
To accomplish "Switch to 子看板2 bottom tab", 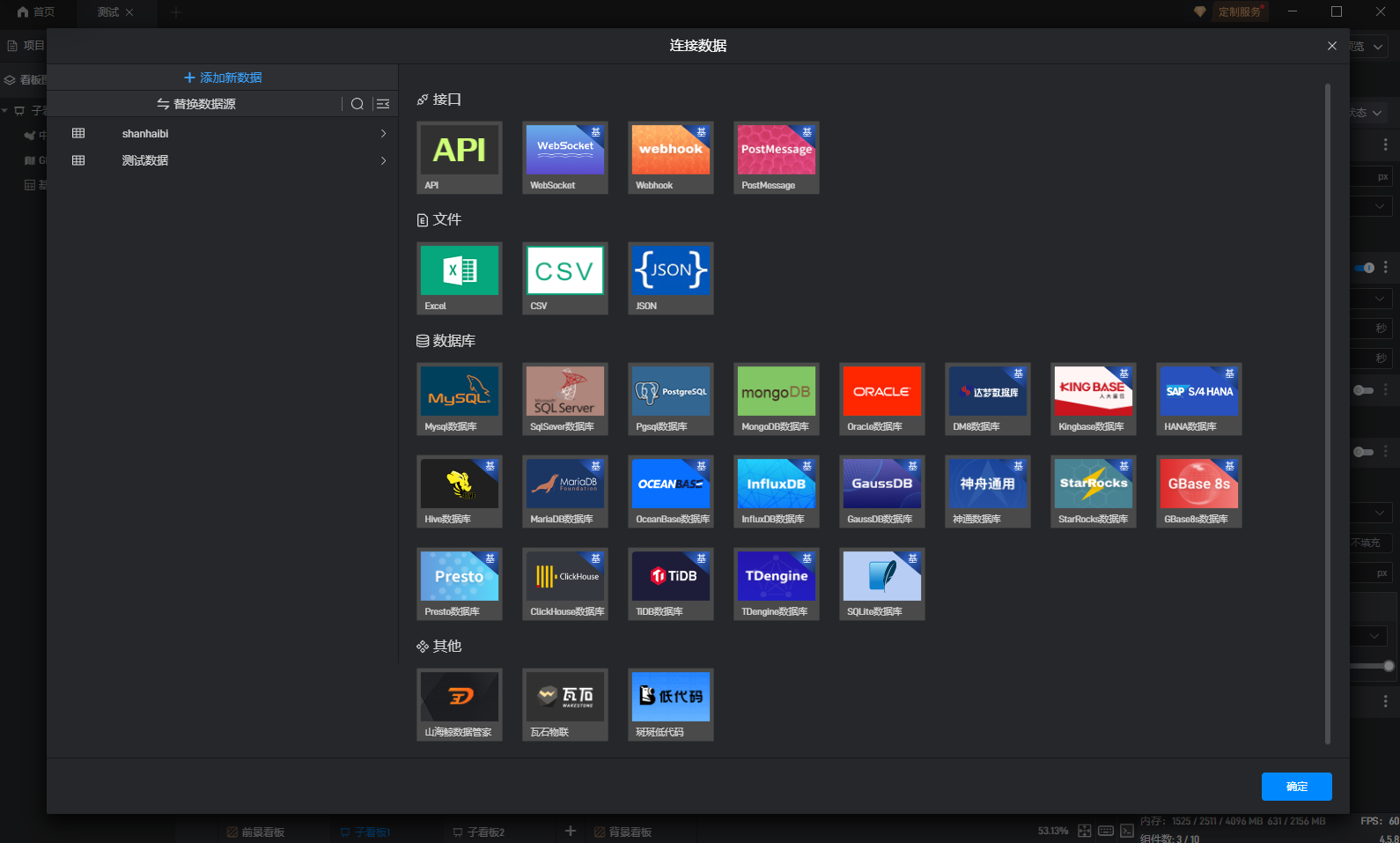I will tap(478, 832).
